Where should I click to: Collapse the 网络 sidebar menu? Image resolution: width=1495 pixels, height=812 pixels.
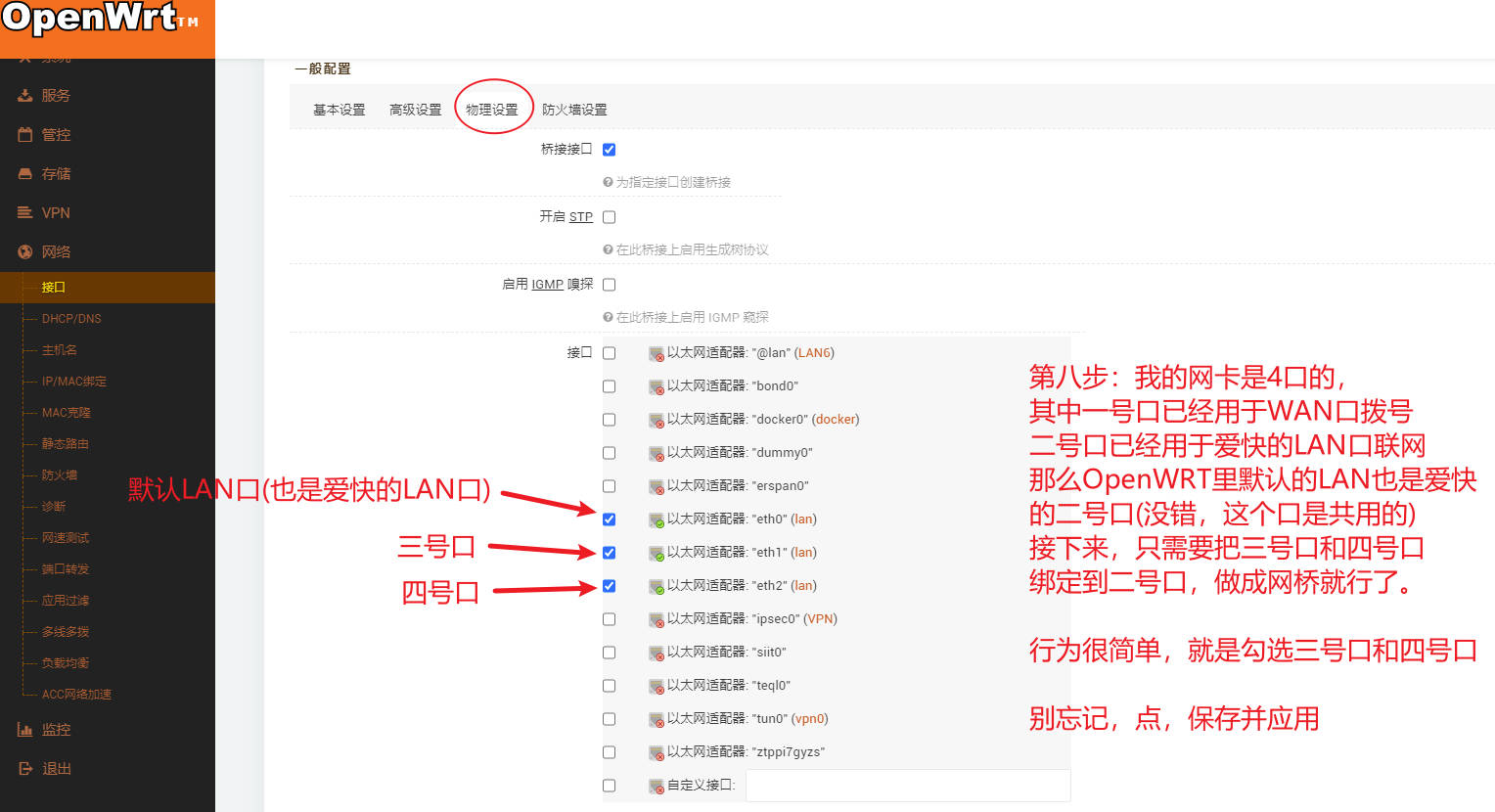point(56,252)
